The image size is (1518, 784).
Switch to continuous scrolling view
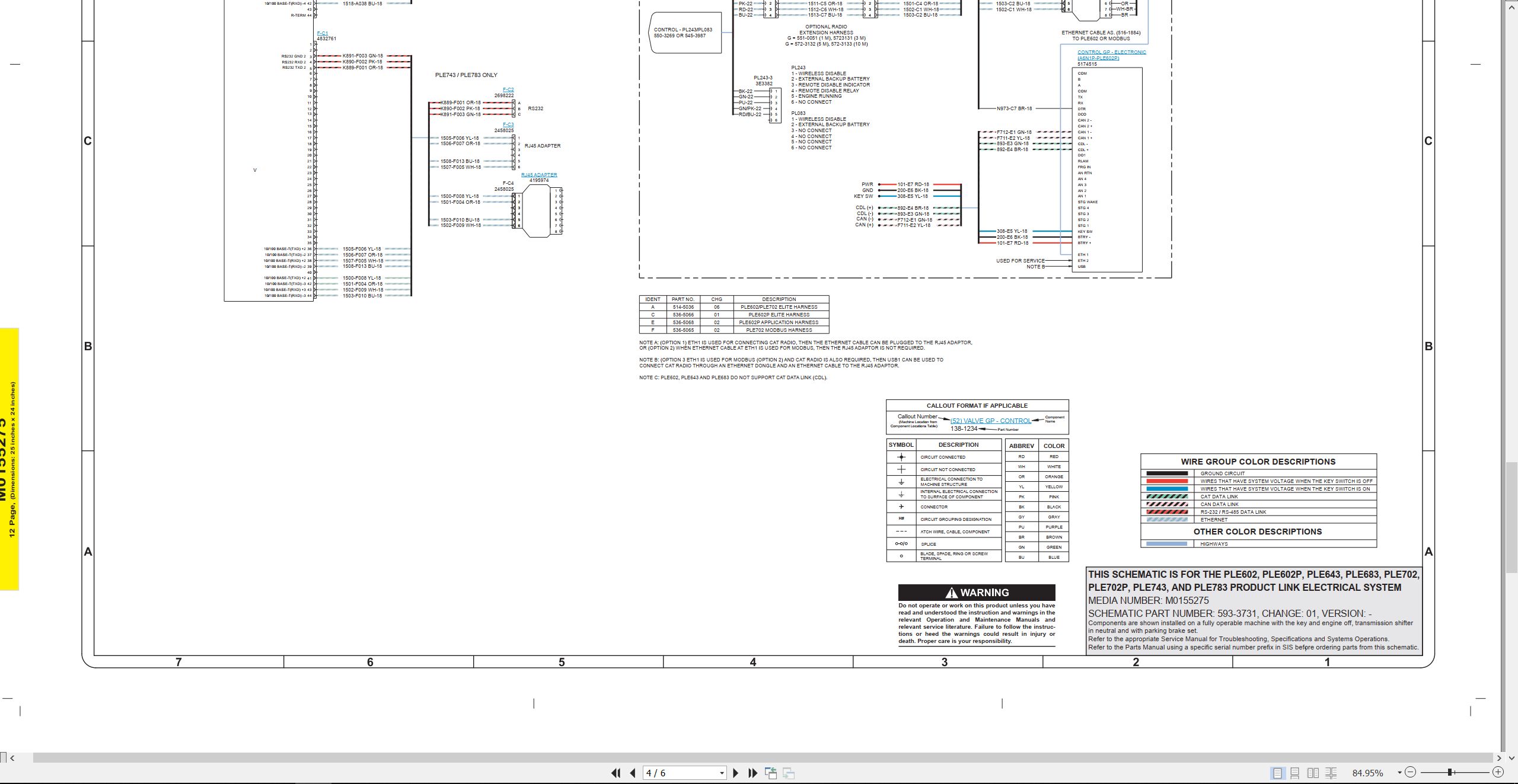[x=1295, y=773]
